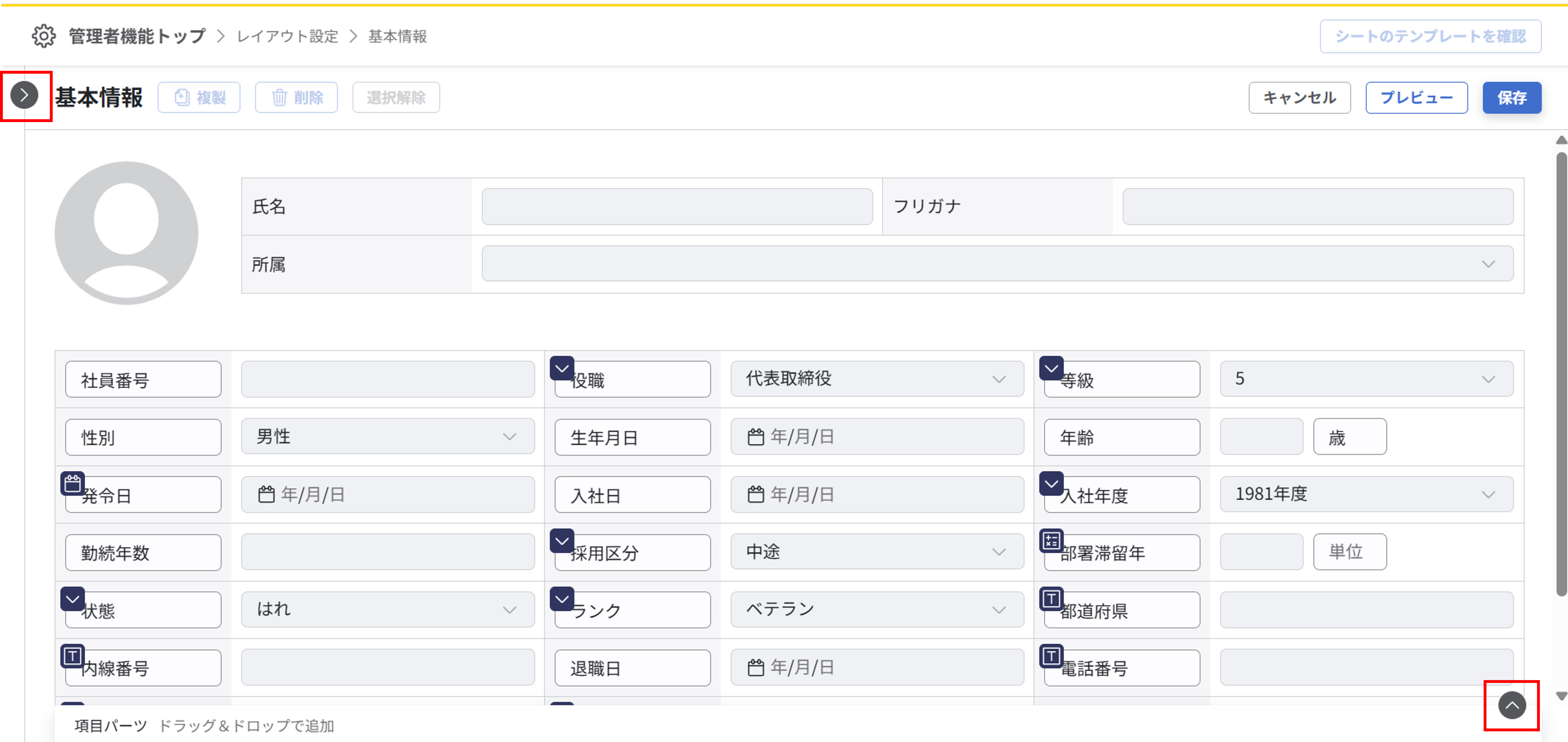Image resolution: width=1568 pixels, height=742 pixels.
Task: Click the 氏名 input field
Action: tap(677, 207)
